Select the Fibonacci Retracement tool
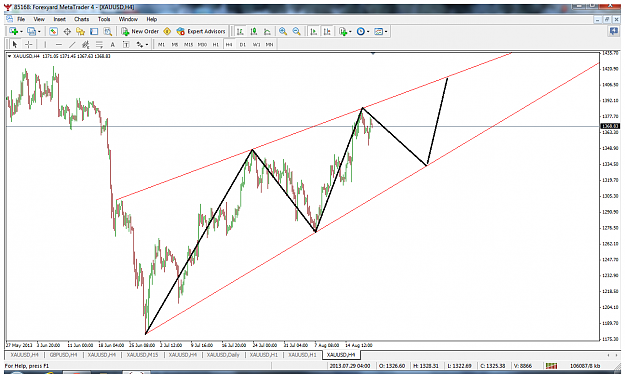 pos(99,45)
